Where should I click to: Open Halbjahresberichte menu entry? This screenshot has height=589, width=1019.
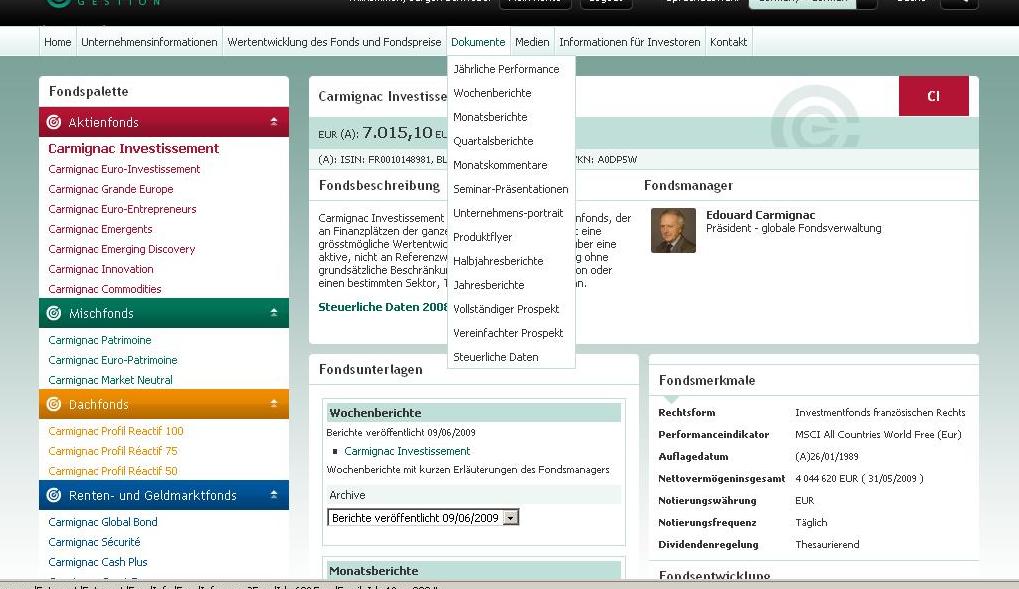(x=498, y=261)
